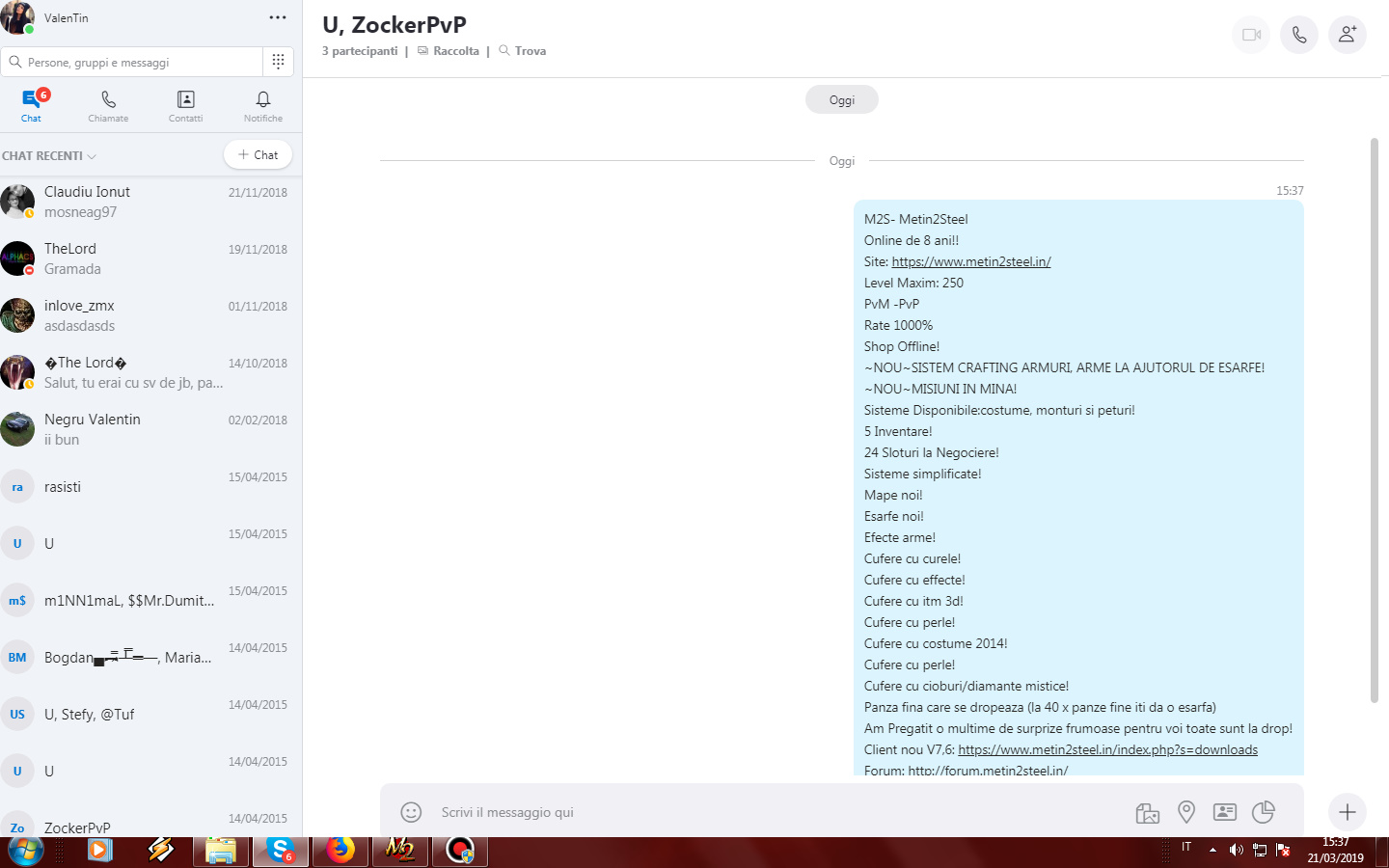Open the taskbar clock 15:37
Image resolution: width=1389 pixels, height=868 pixels.
[1335, 850]
